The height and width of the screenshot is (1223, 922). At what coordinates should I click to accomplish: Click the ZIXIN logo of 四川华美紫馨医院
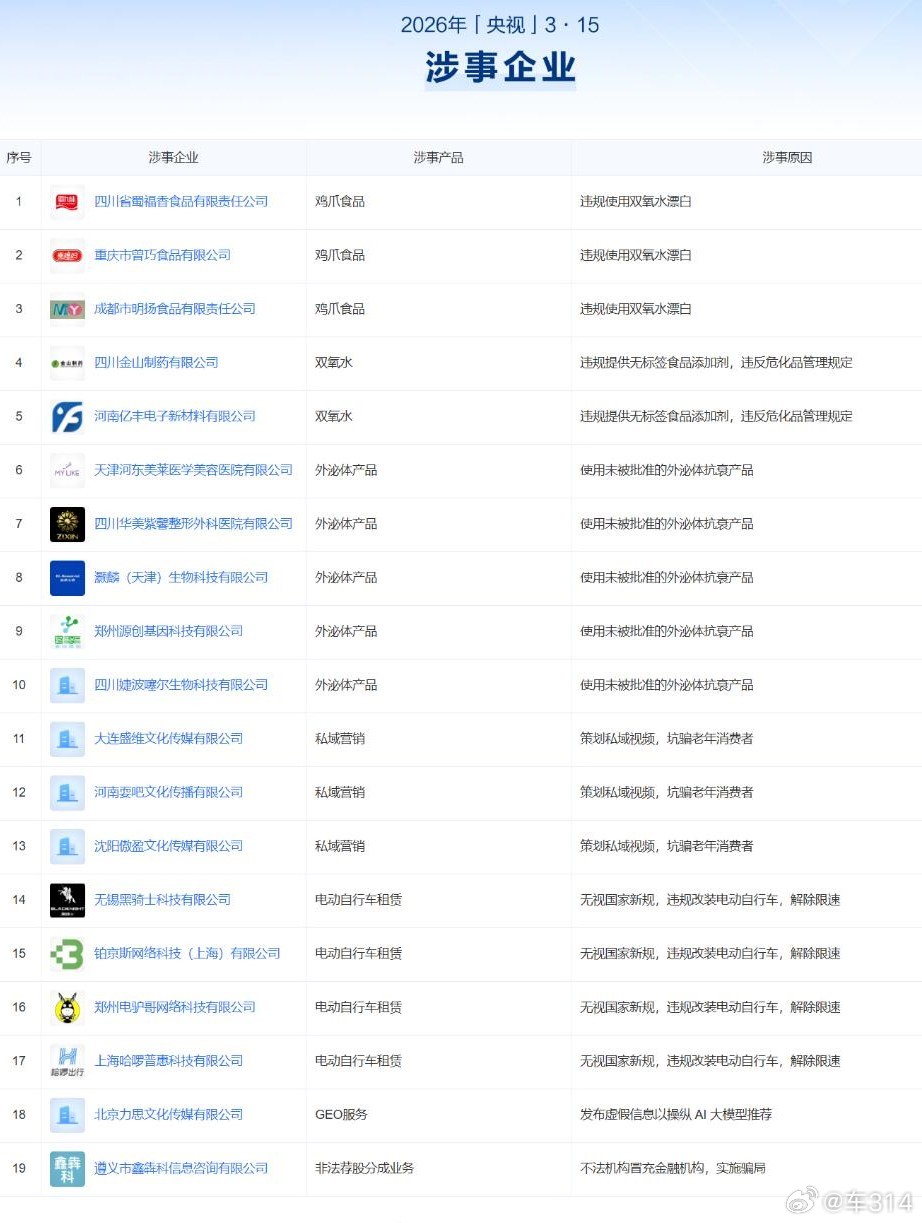point(67,524)
